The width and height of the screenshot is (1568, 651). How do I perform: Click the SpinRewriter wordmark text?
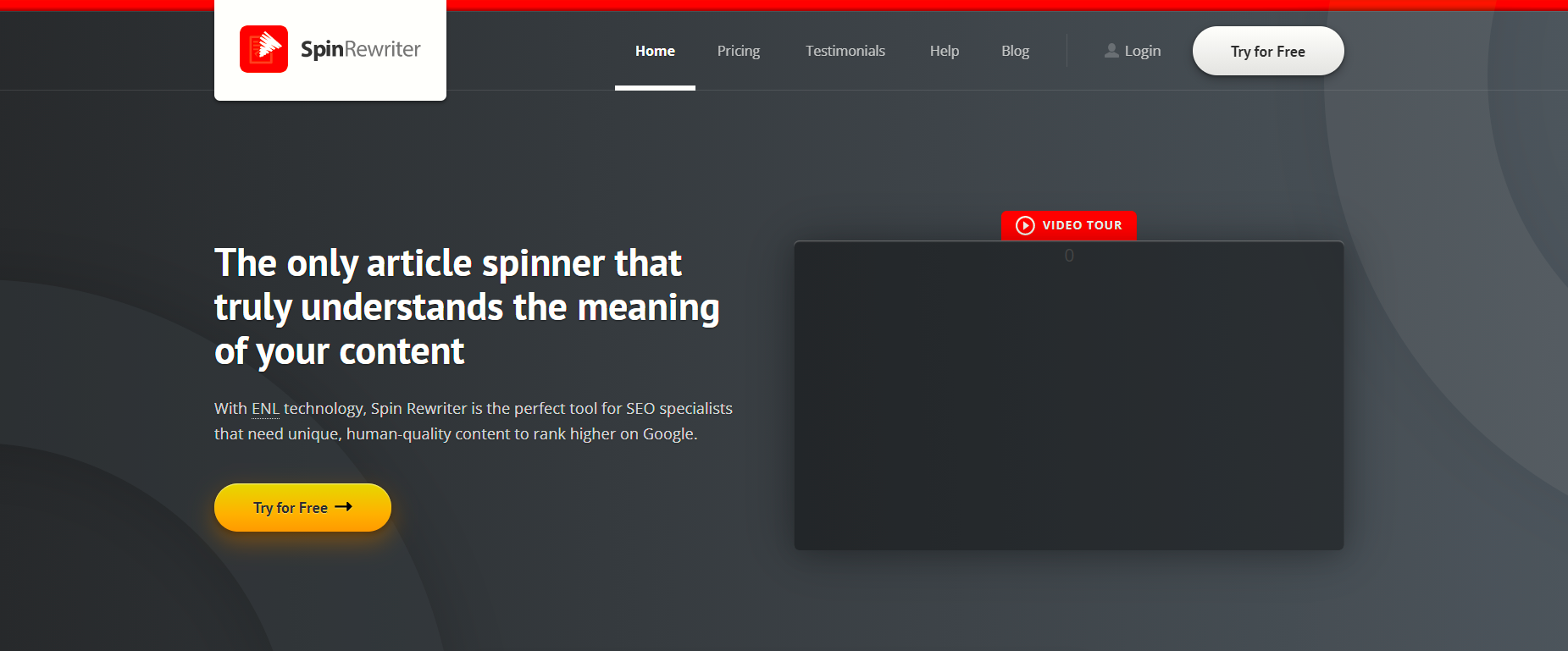click(x=360, y=49)
